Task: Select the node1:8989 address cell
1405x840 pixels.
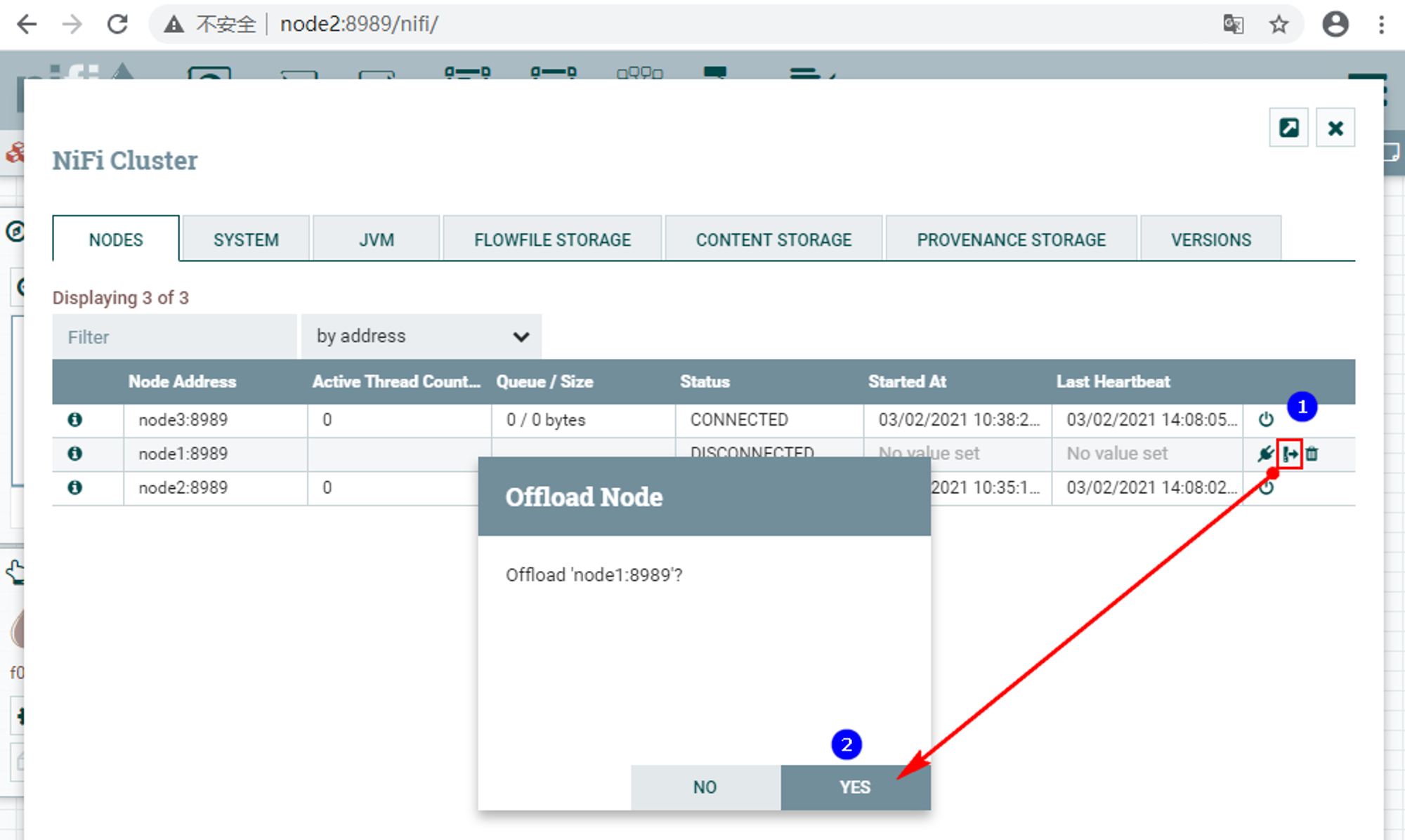Action: click(216, 454)
